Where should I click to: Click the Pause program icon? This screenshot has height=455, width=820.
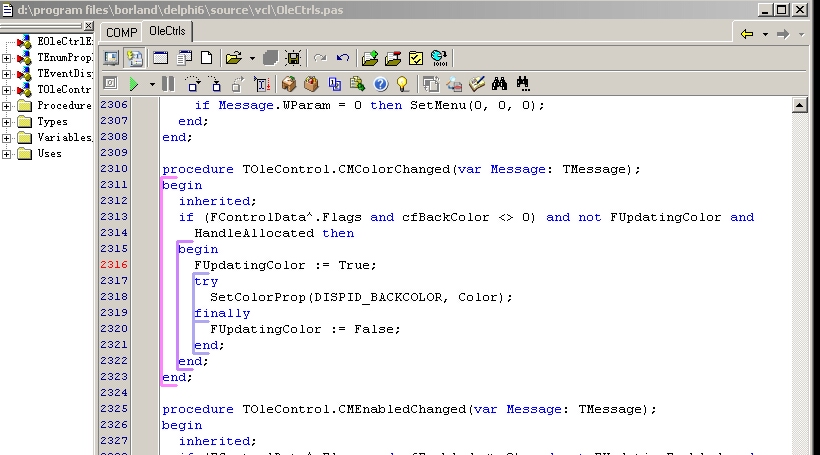tap(168, 84)
